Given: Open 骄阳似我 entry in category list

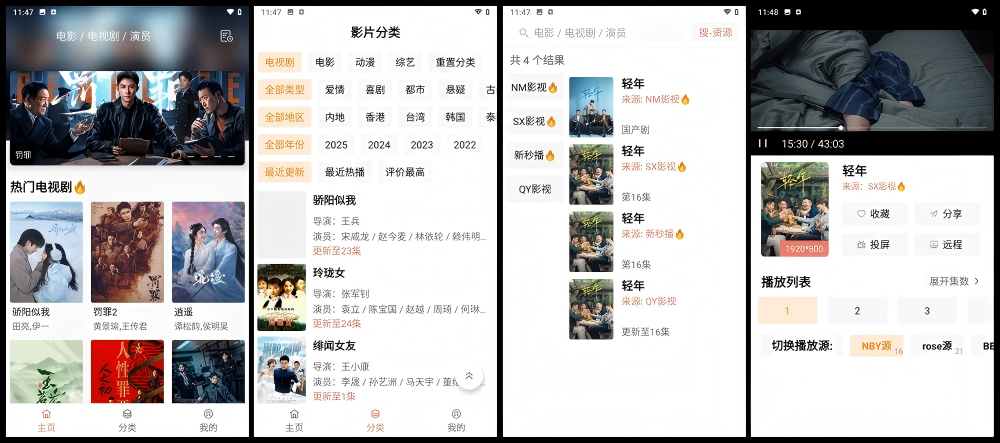Looking at the screenshot, I should click(375, 224).
